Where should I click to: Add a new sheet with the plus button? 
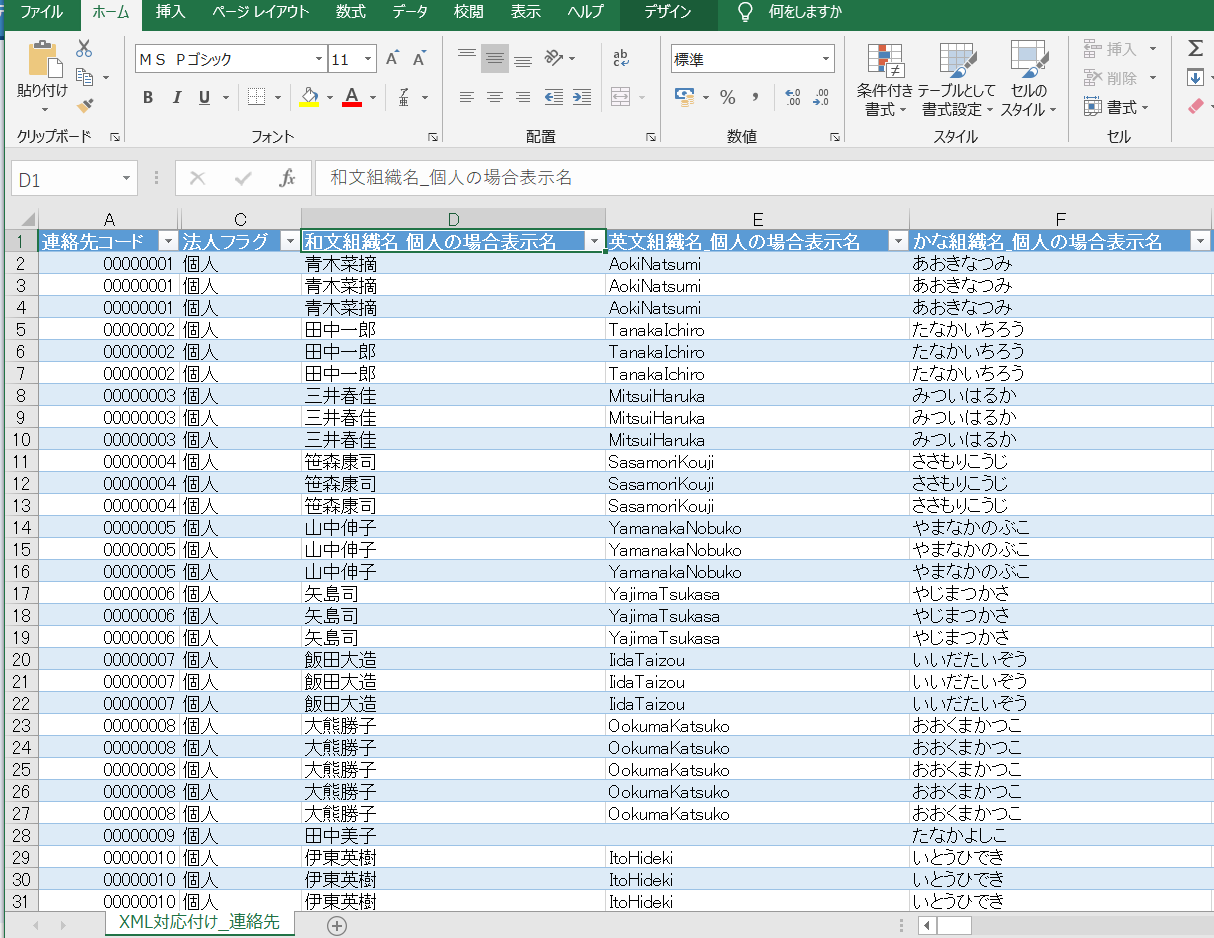[337, 925]
